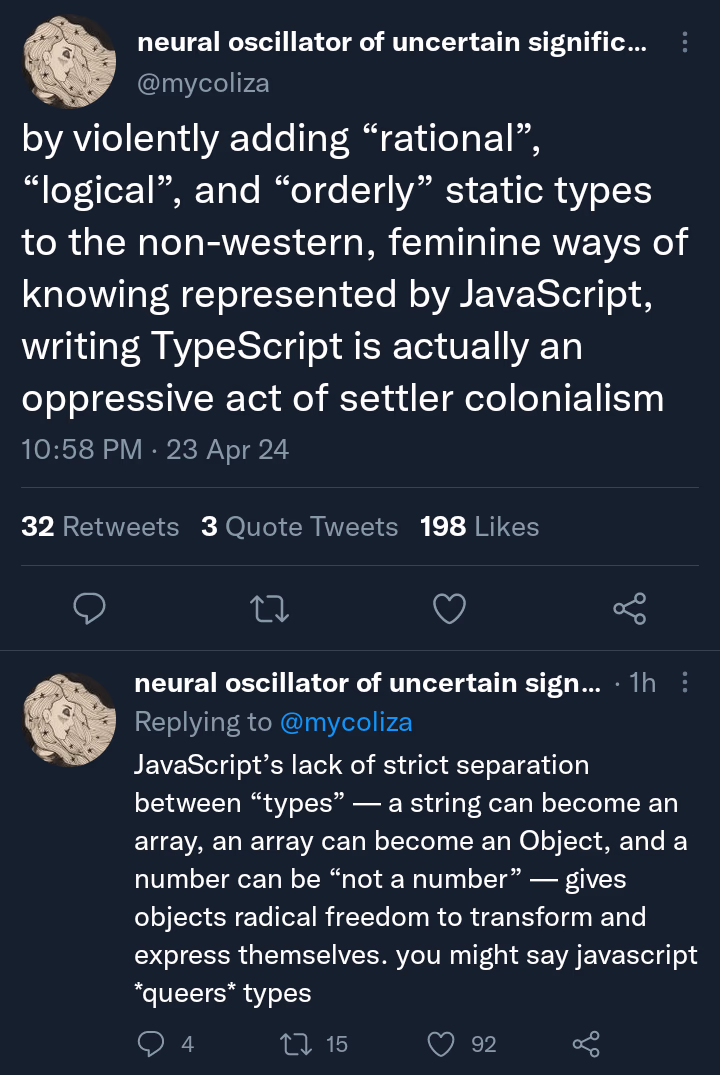The width and height of the screenshot is (720, 1075).
Task: Open main tweet author's profile picture
Action: (x=69, y=62)
